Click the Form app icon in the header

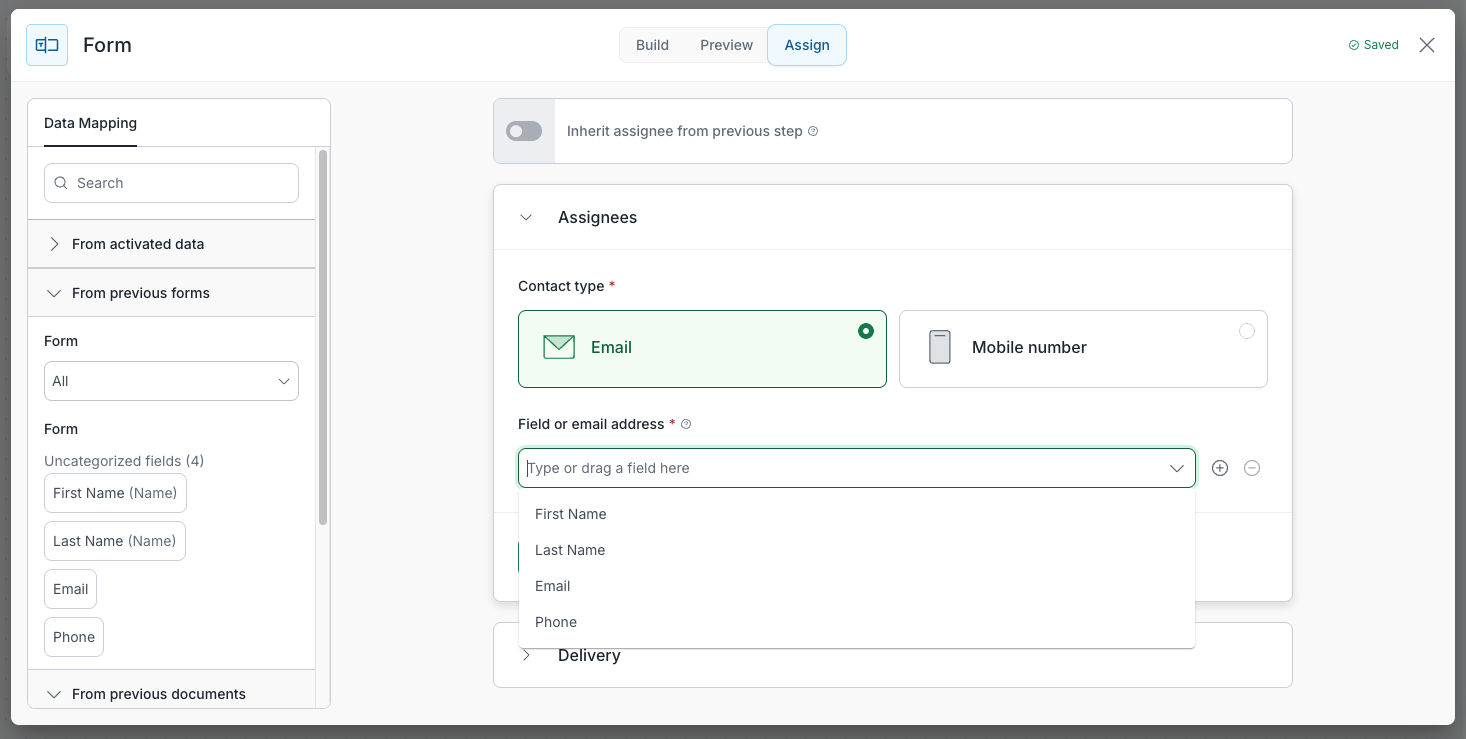[x=46, y=45]
